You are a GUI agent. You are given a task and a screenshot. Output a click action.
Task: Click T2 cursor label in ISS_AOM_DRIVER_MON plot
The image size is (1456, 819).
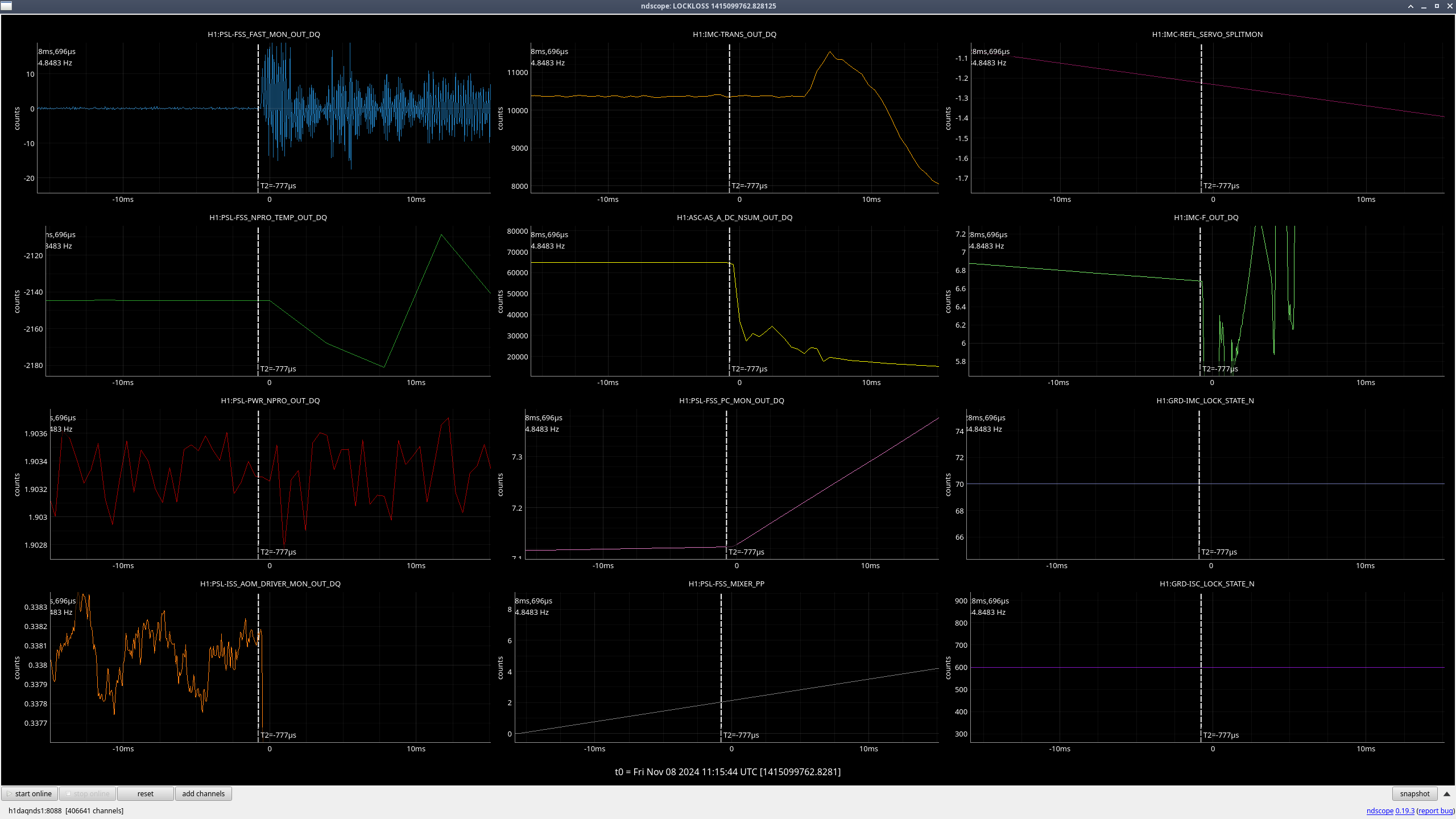[x=278, y=735]
